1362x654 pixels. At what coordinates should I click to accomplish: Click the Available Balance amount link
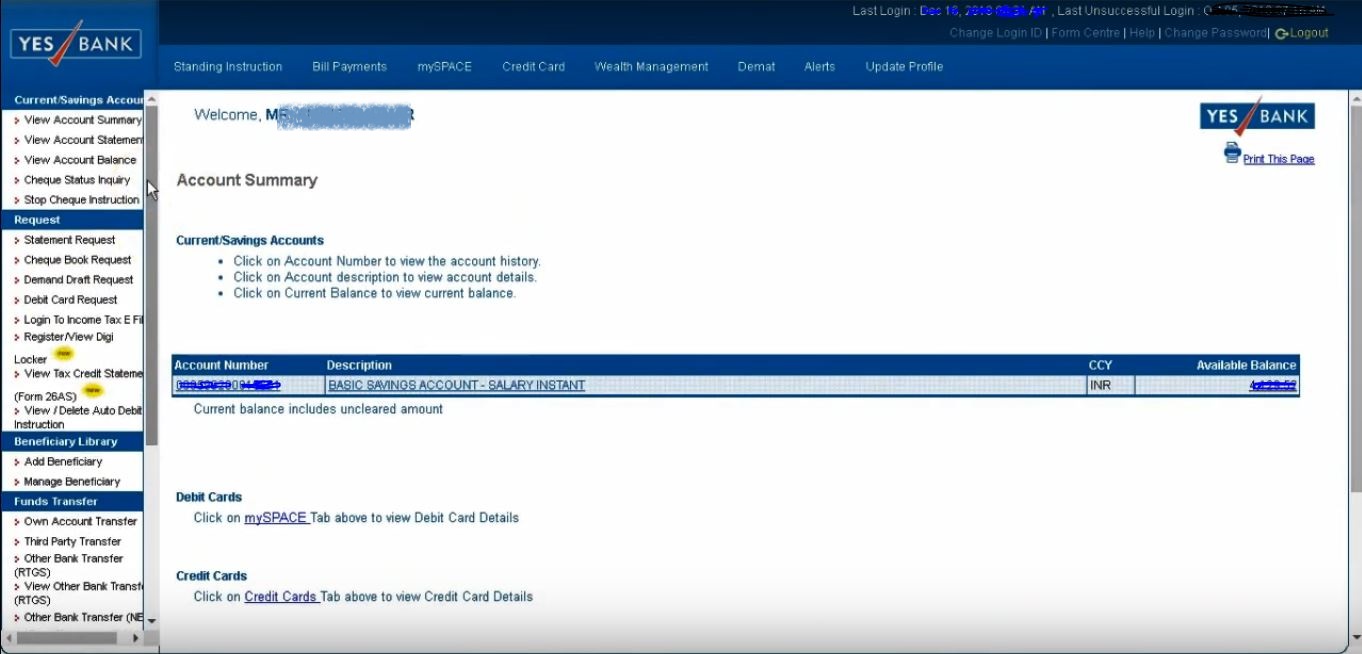tap(1274, 385)
